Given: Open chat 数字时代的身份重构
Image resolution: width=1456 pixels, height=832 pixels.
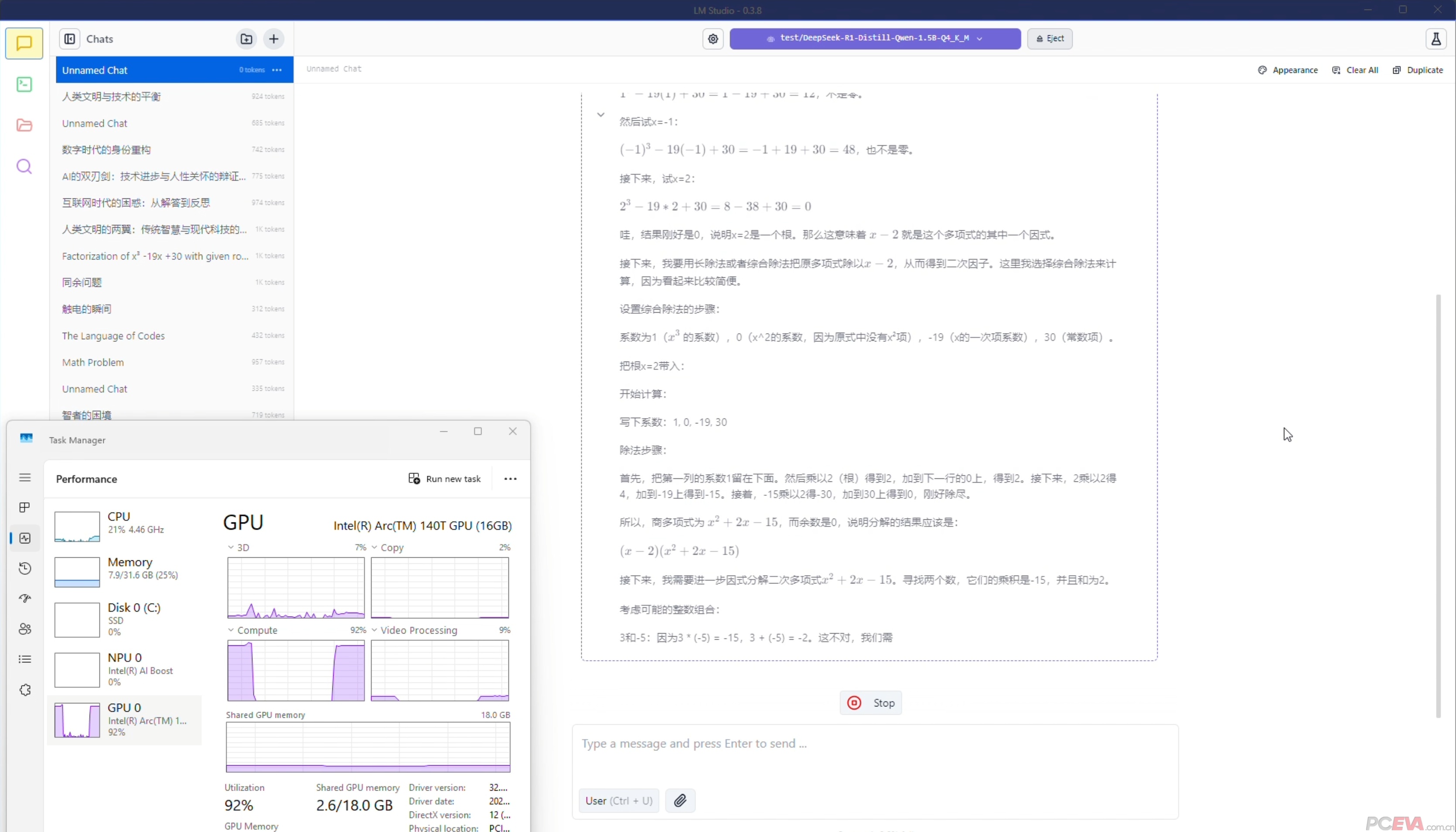Looking at the screenshot, I should coord(174,150).
